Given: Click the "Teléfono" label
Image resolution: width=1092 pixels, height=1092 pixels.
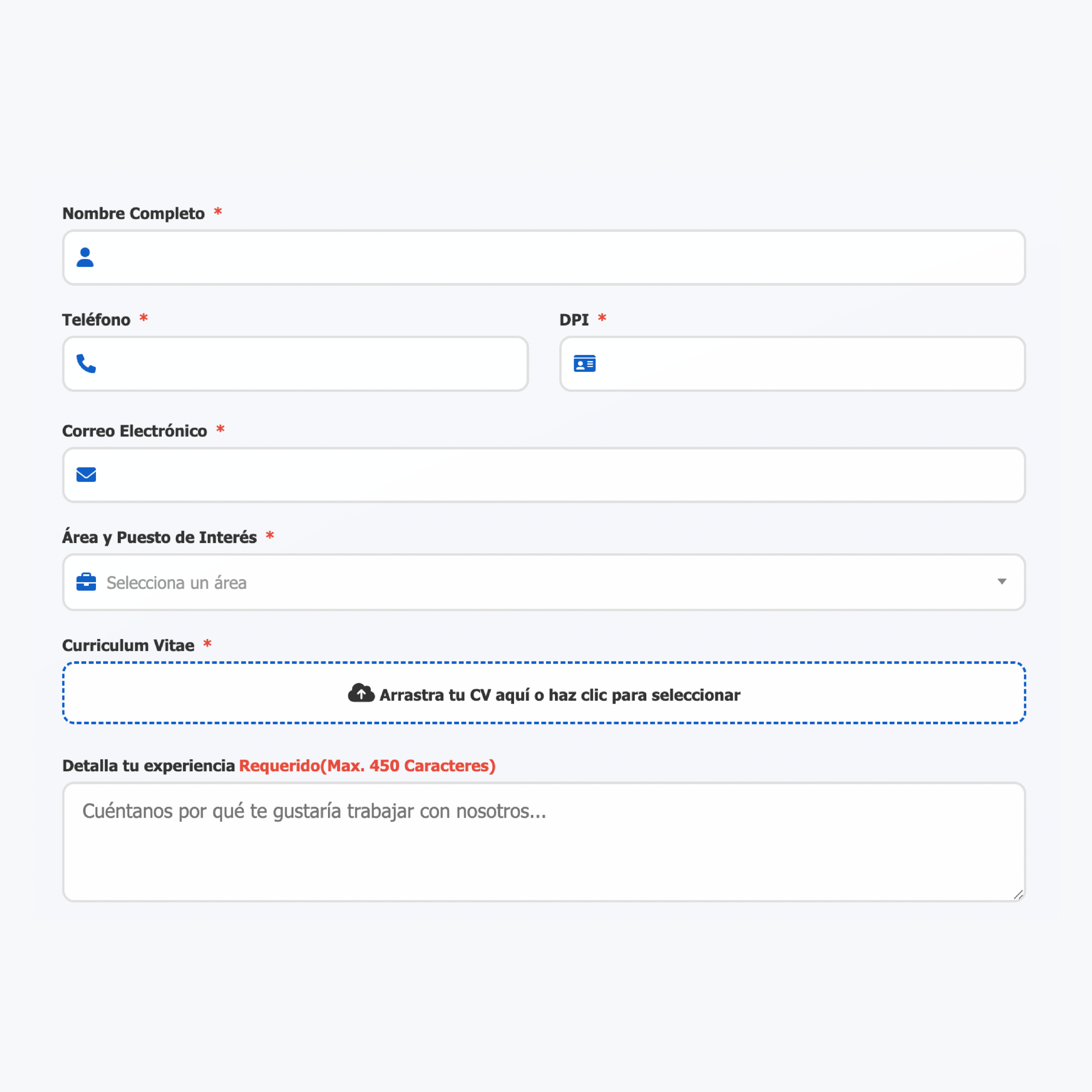Looking at the screenshot, I should pos(96,320).
